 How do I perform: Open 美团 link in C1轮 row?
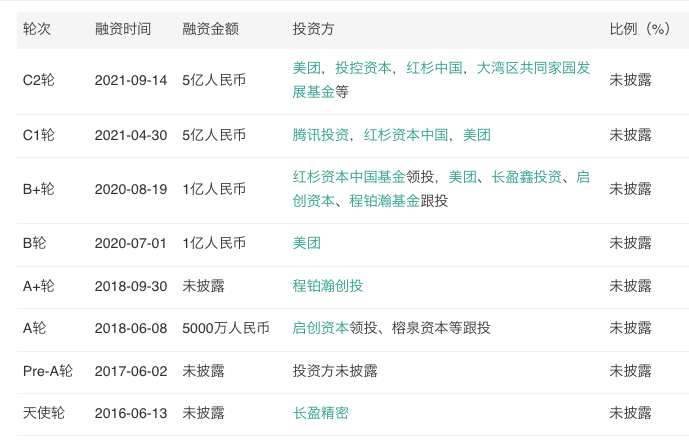pyautogui.click(x=477, y=135)
